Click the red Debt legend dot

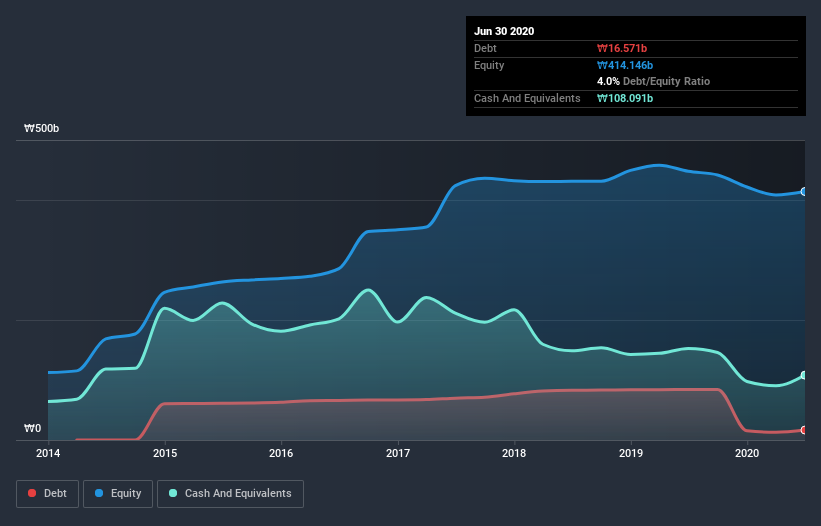[32, 493]
